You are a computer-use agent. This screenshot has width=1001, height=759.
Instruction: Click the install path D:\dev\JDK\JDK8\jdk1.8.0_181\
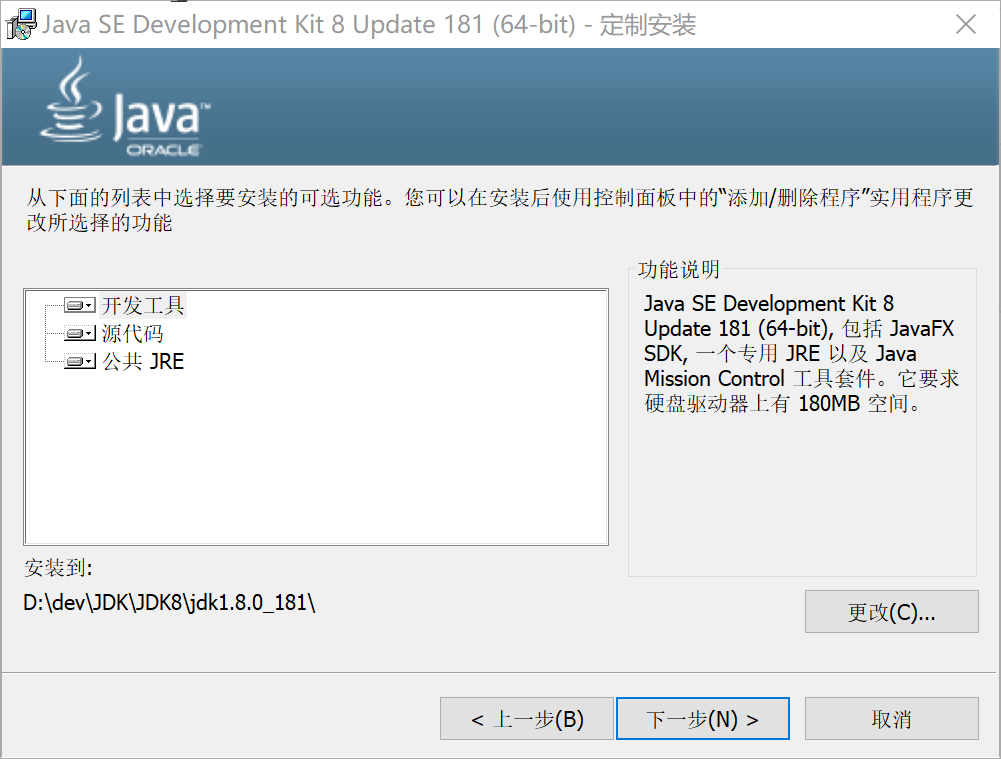tap(170, 603)
